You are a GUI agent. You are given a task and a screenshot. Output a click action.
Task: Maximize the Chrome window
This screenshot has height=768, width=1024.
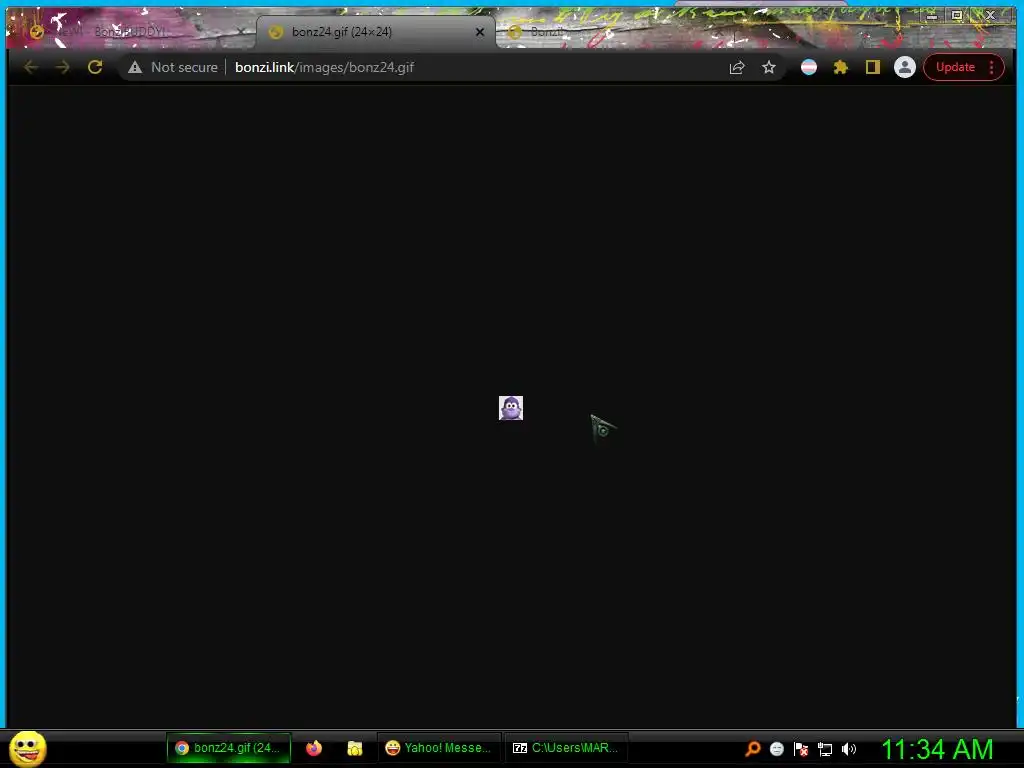tap(957, 15)
